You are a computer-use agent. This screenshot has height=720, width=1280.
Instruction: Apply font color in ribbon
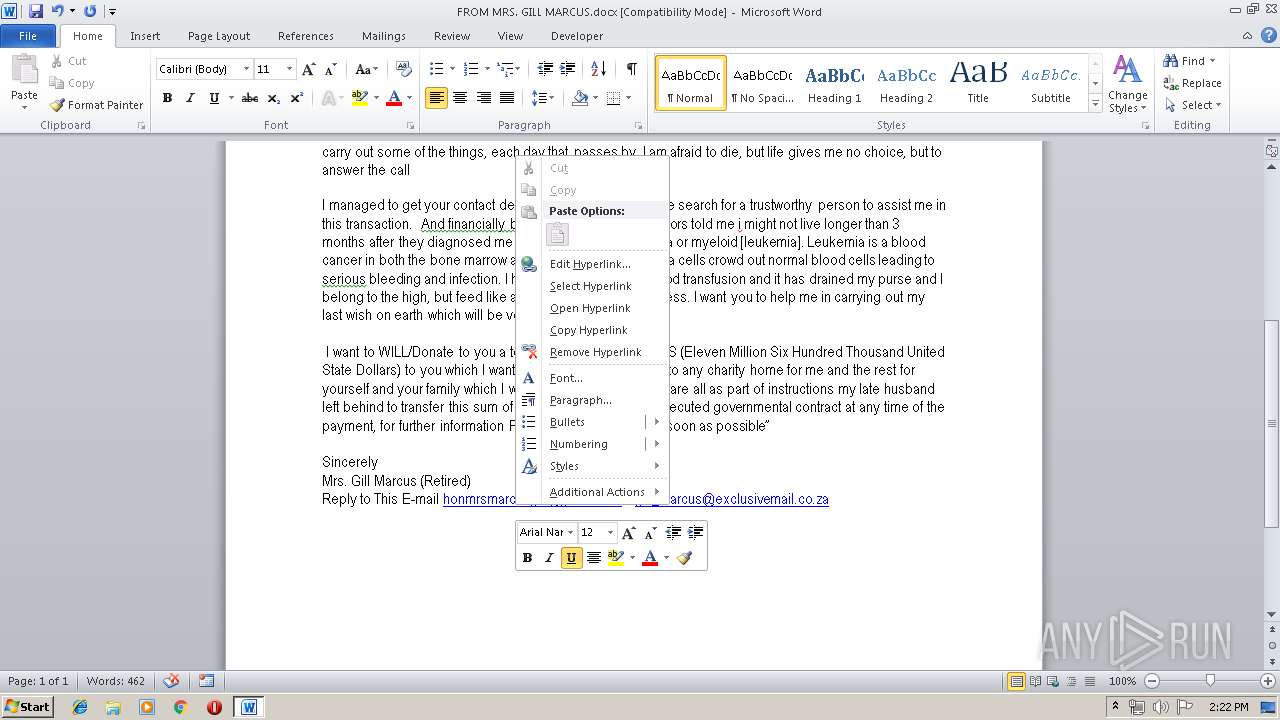394,98
